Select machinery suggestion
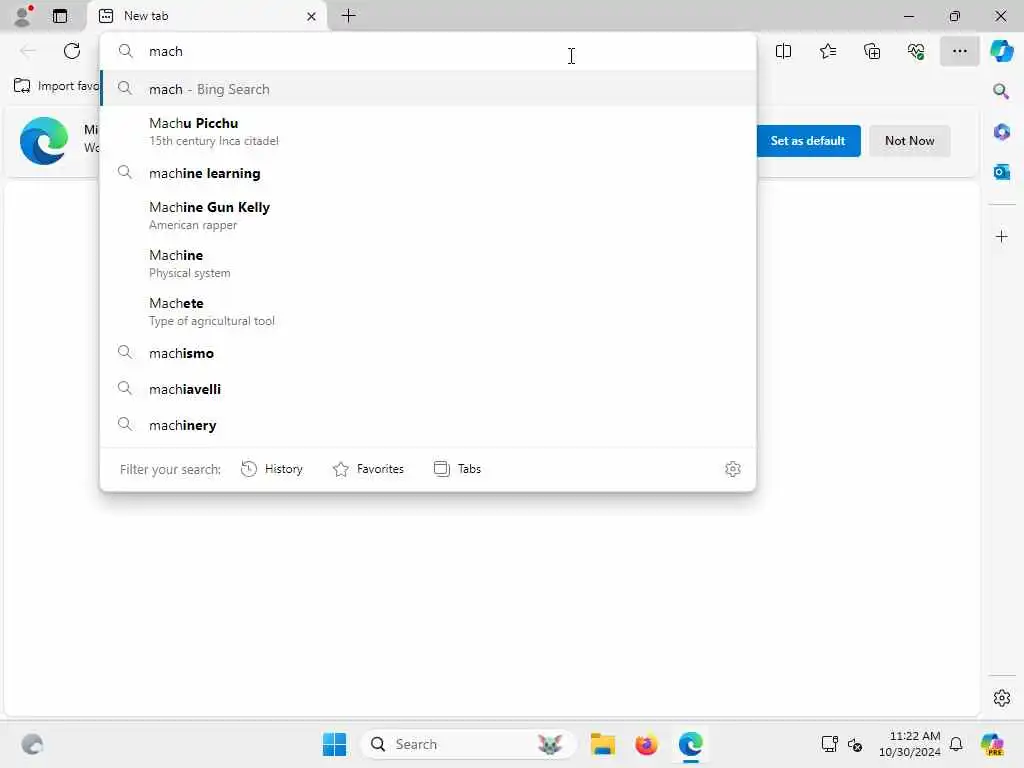Screen dimensions: 1024x768 pyautogui.click(x=428, y=425)
